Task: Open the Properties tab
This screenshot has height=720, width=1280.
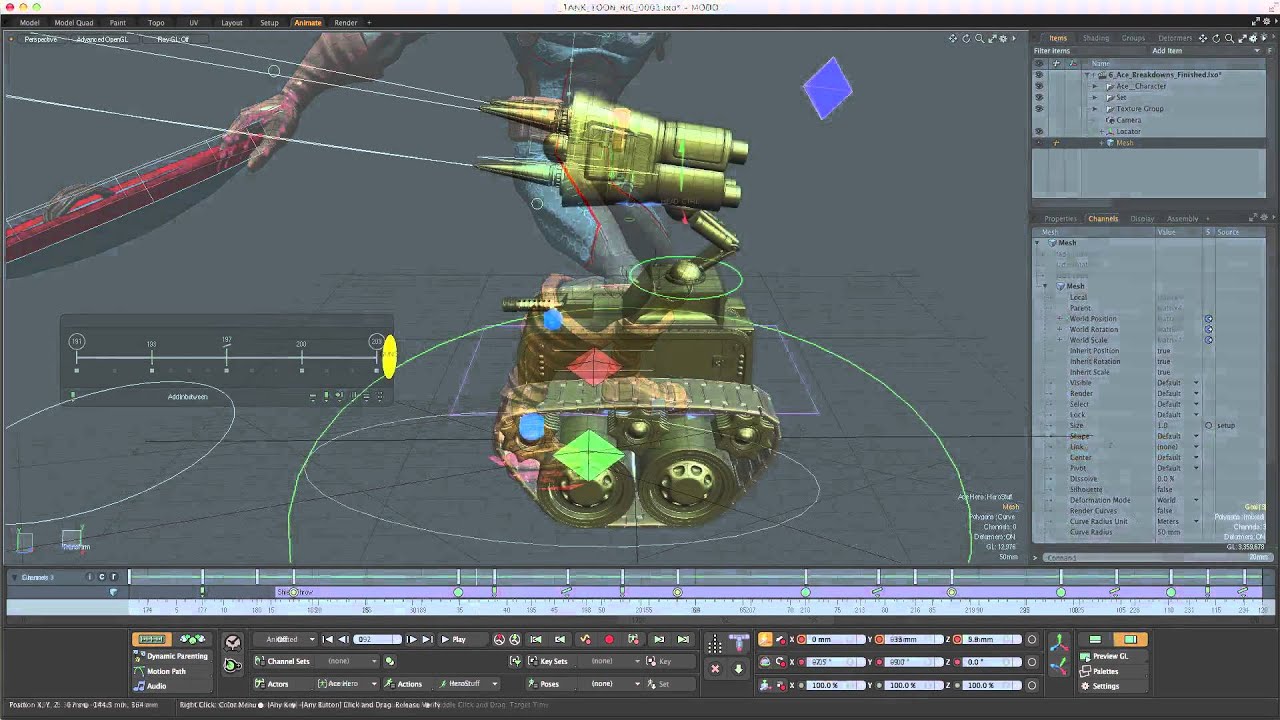Action: point(1060,218)
